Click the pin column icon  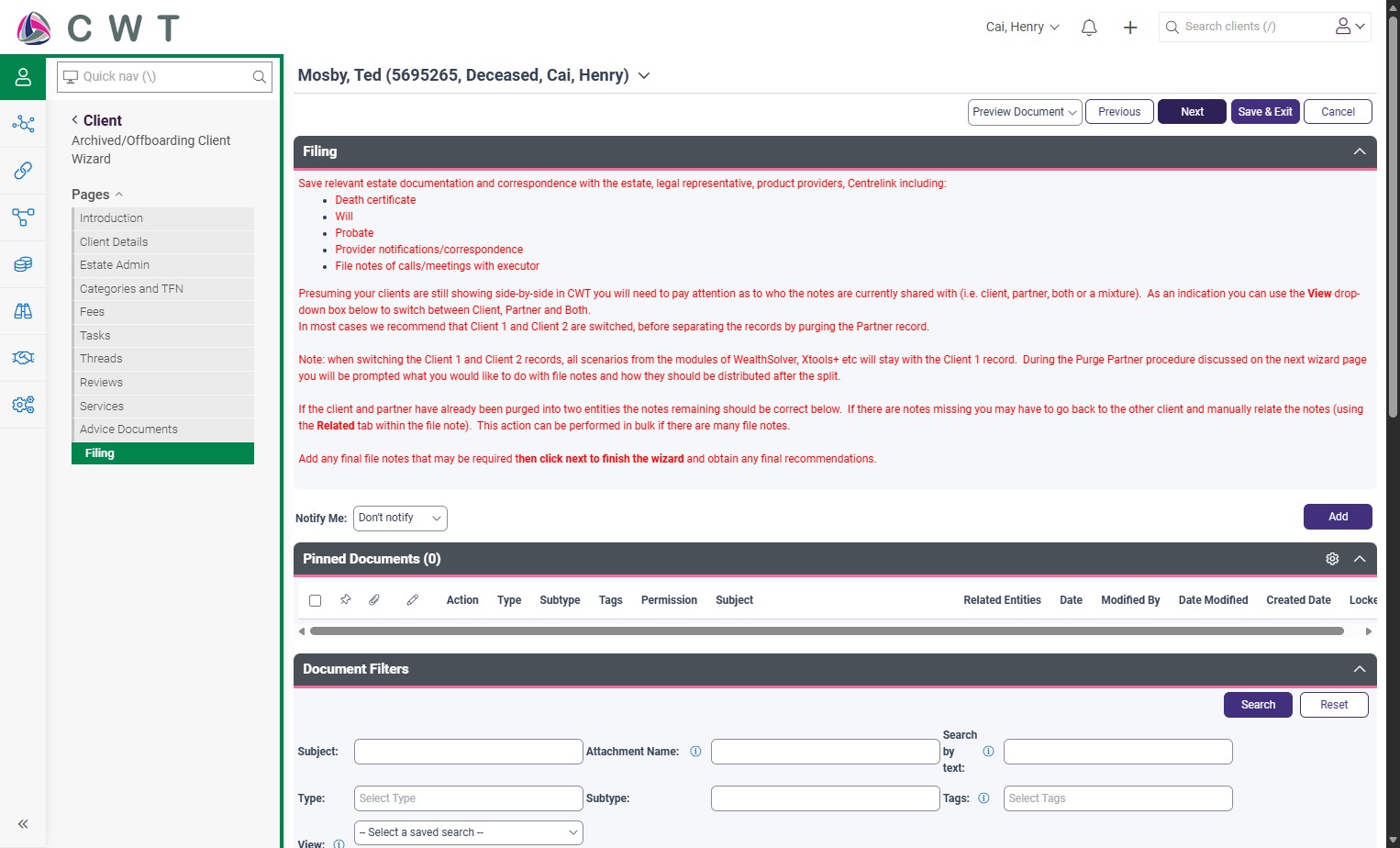pyautogui.click(x=346, y=599)
